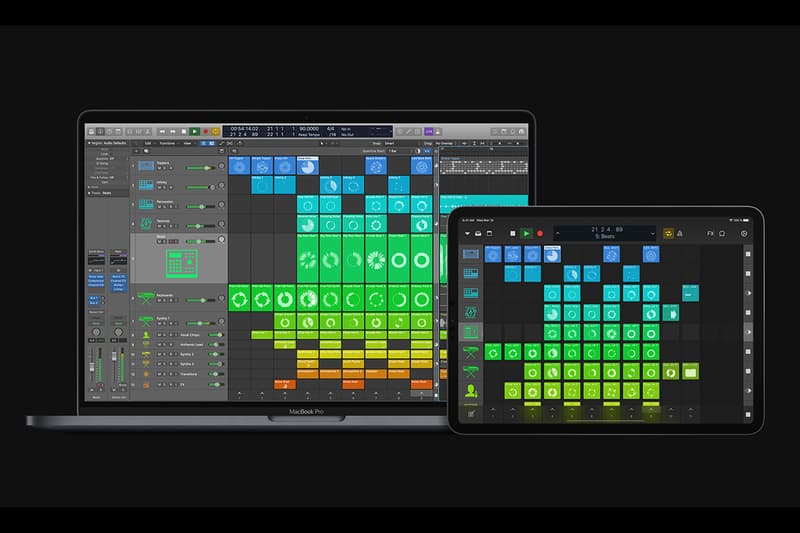The width and height of the screenshot is (800, 533).
Task: Select the green keyboard stand track icon on iPad
Action: [470, 352]
